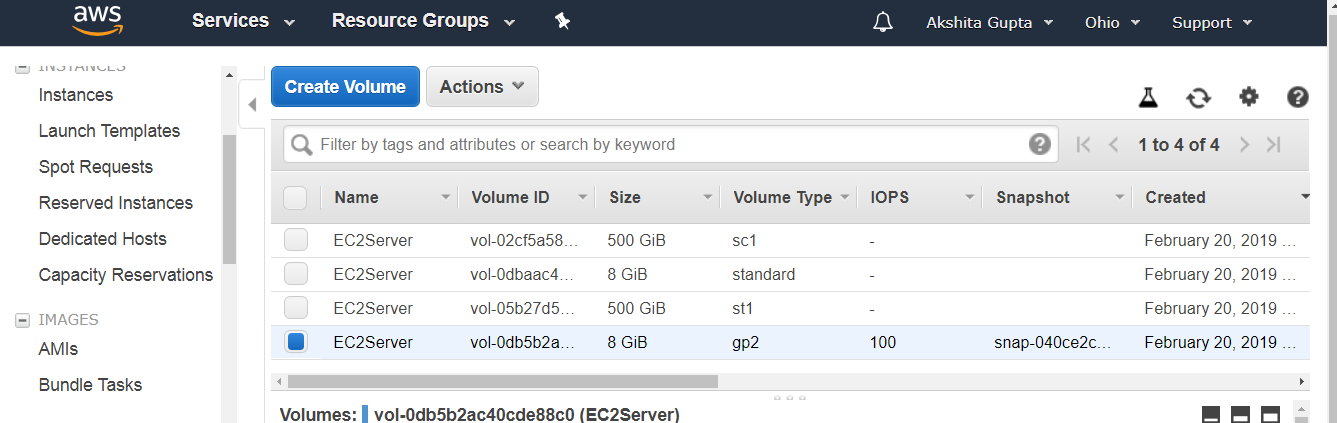1337x423 pixels.
Task: Click the filter help icon in search box
Action: point(1040,144)
